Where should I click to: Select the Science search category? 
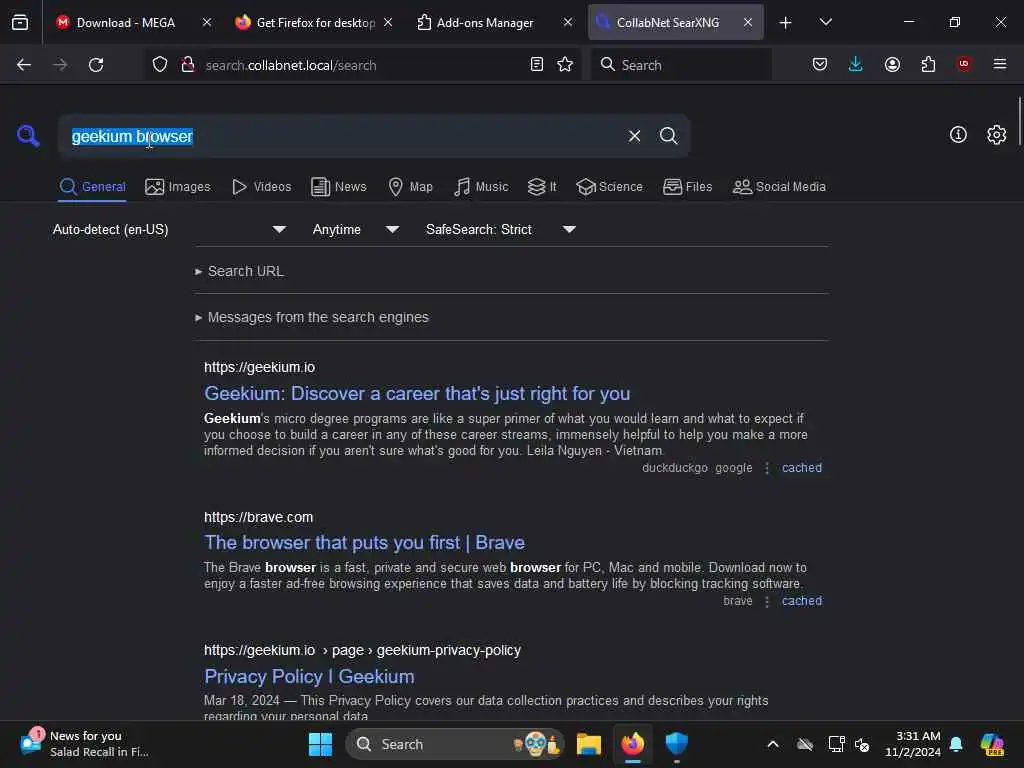609,187
